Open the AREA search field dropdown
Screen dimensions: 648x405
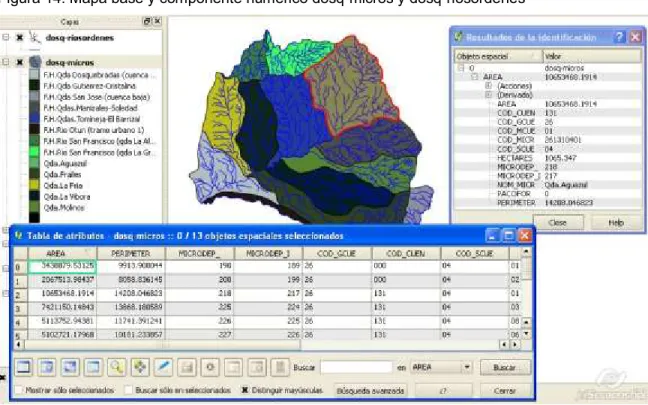pyautogui.click(x=467, y=367)
